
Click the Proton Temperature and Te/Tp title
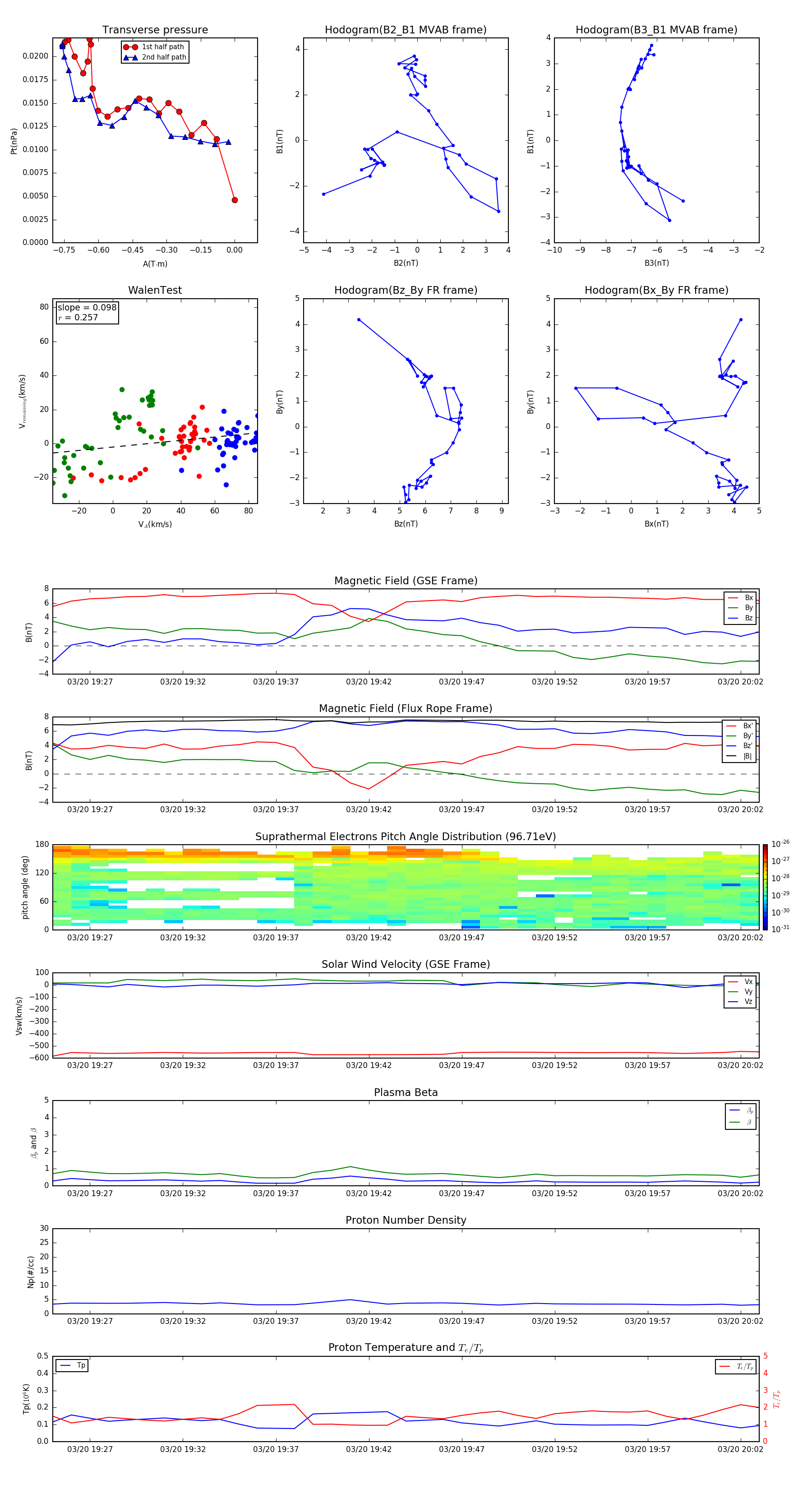406,1348
